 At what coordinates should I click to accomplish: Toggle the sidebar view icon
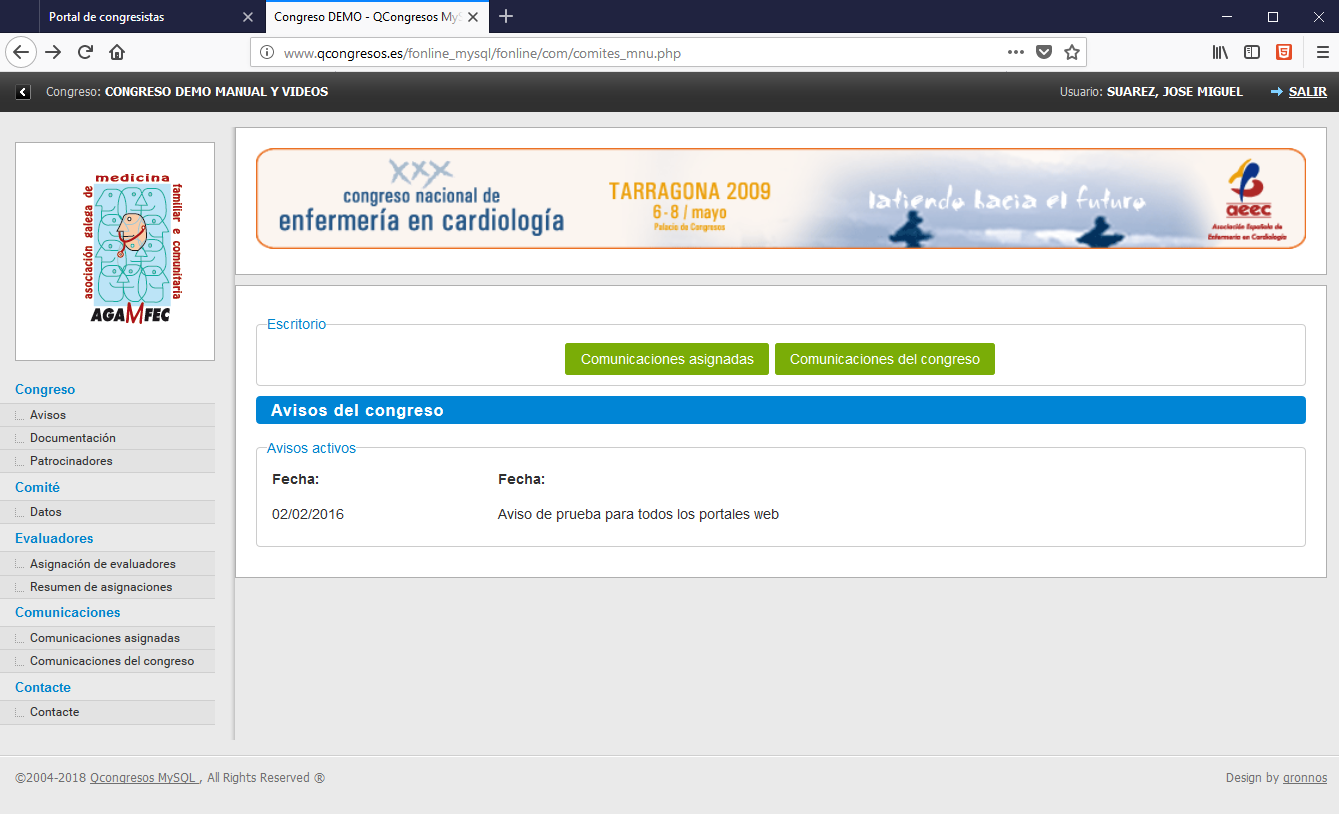[x=1252, y=53]
